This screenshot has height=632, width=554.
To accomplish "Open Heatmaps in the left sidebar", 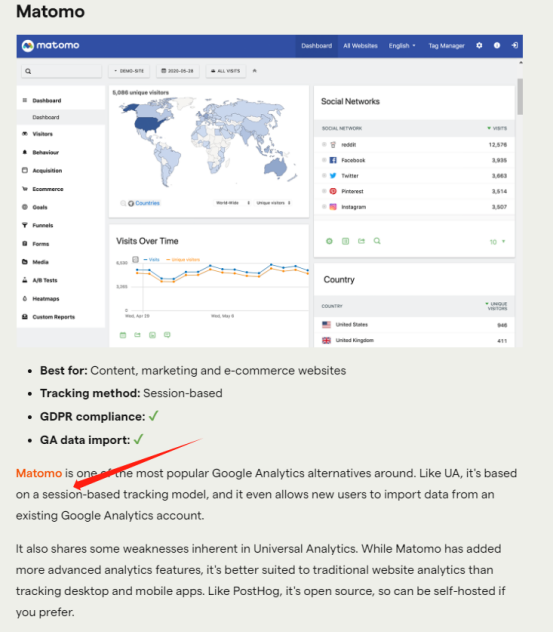I will (x=46, y=299).
